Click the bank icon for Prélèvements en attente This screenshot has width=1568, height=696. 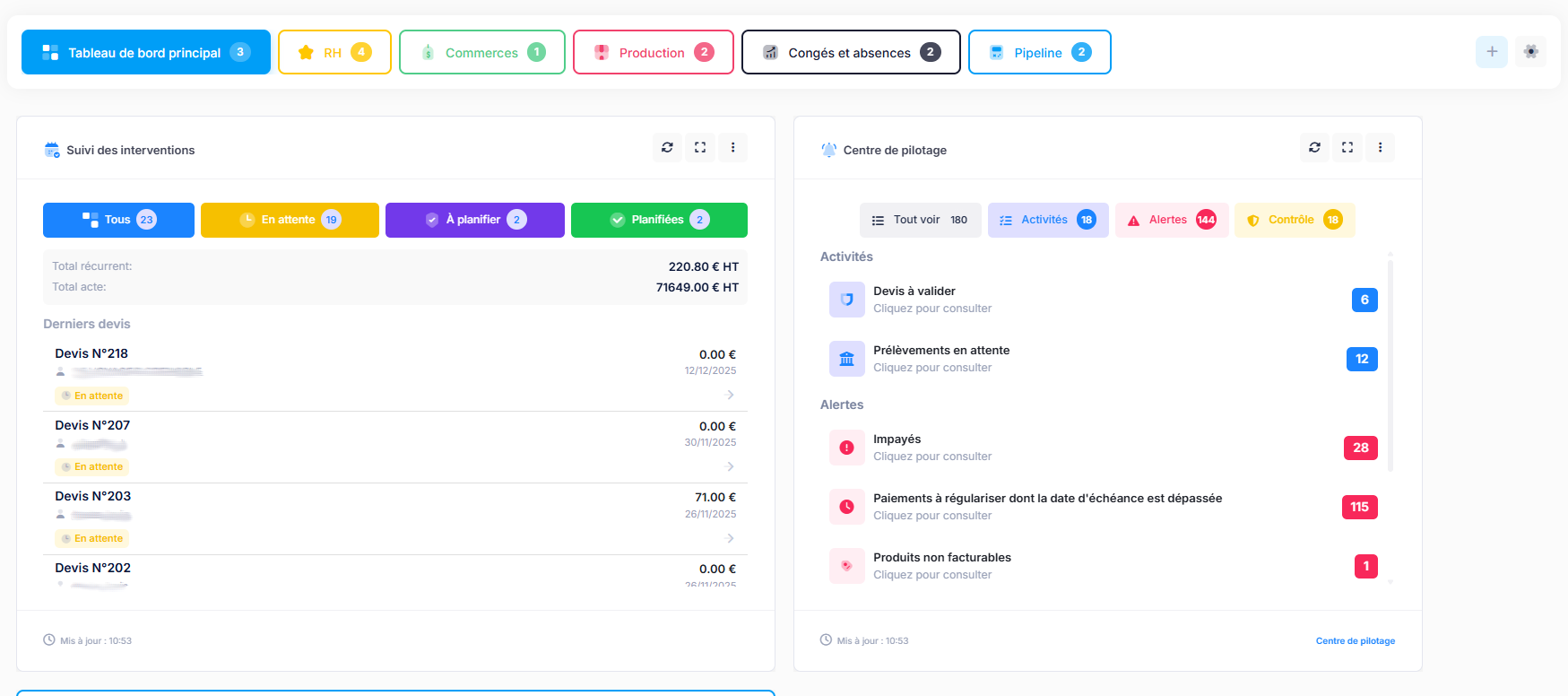coord(846,359)
